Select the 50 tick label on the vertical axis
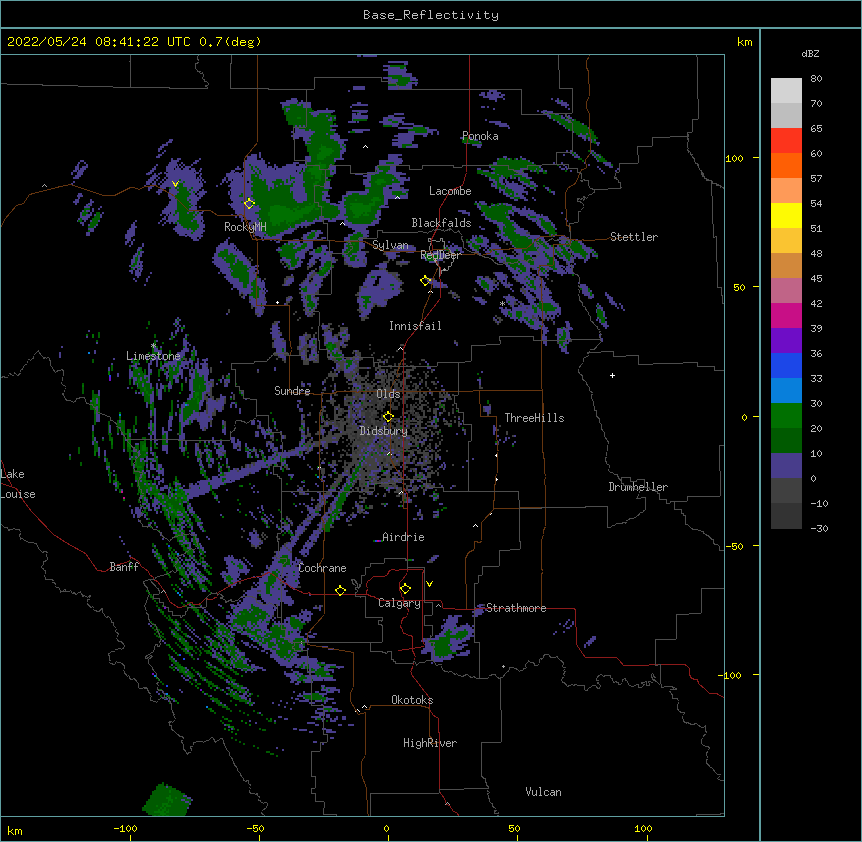 pyautogui.click(x=739, y=287)
